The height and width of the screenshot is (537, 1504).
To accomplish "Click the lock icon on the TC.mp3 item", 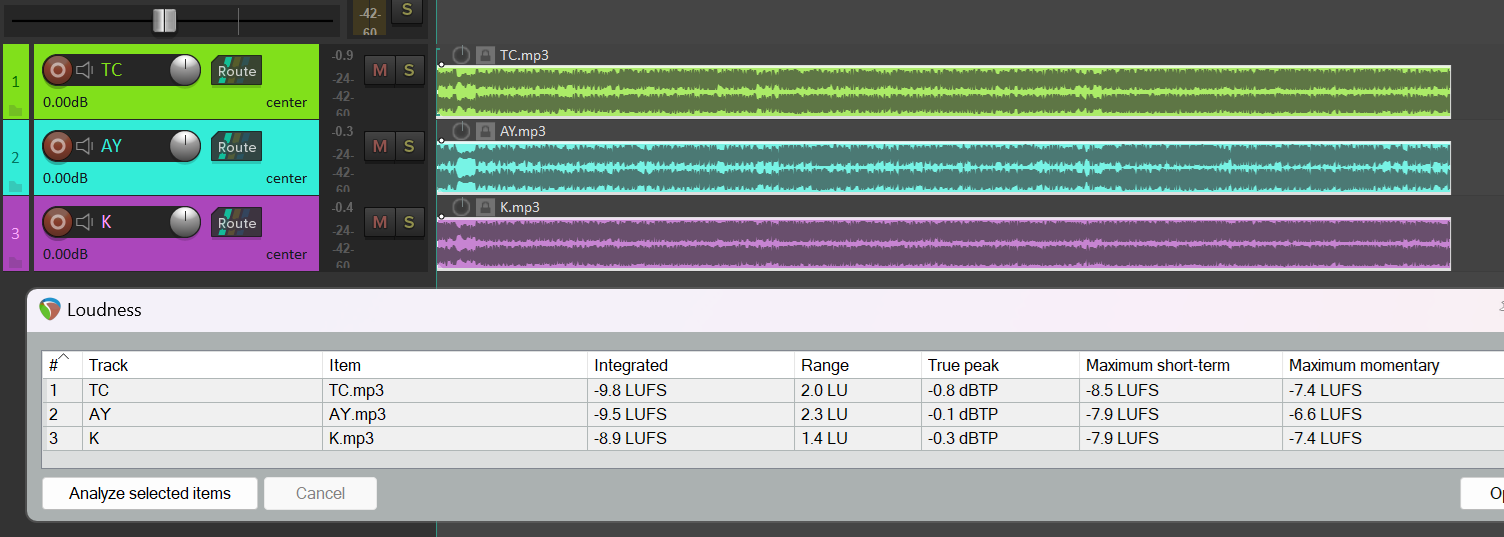I will pyautogui.click(x=485, y=55).
